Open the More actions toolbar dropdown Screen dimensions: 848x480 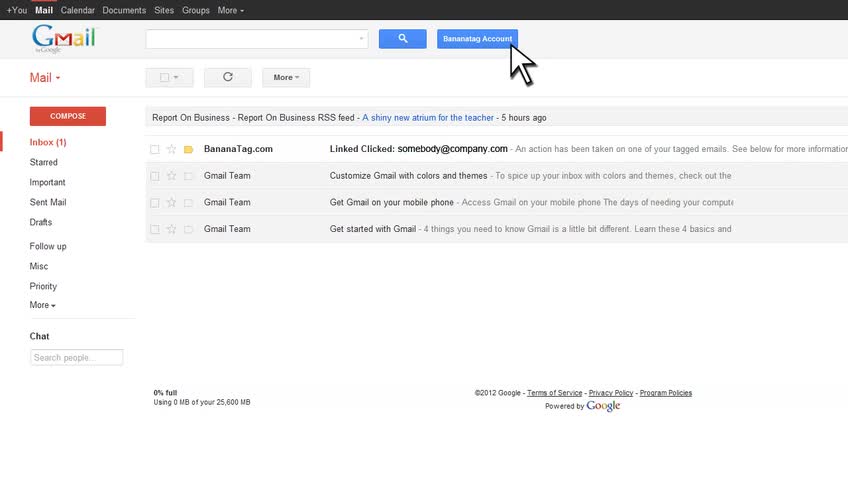tap(286, 77)
